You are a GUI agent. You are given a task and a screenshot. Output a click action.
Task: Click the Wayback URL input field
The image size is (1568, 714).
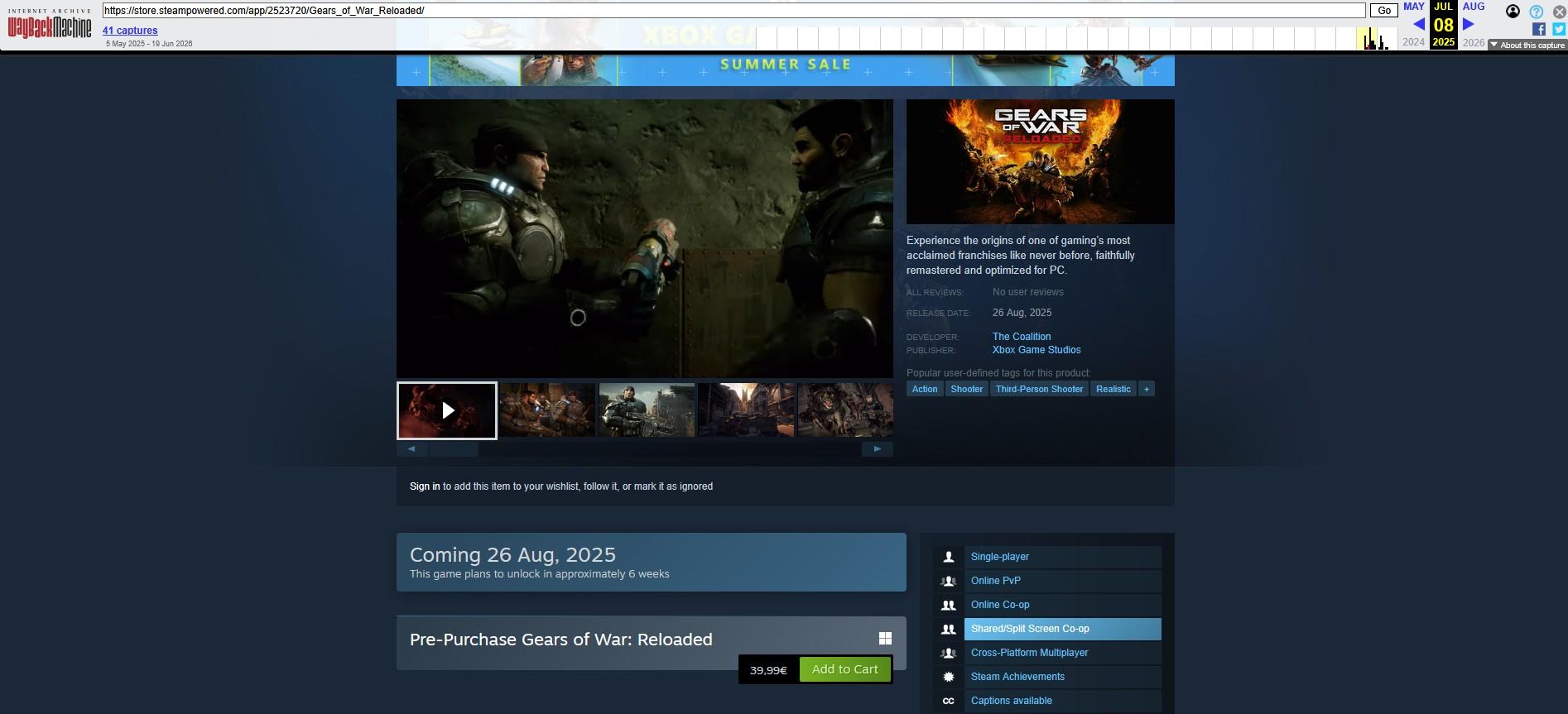pos(734,11)
